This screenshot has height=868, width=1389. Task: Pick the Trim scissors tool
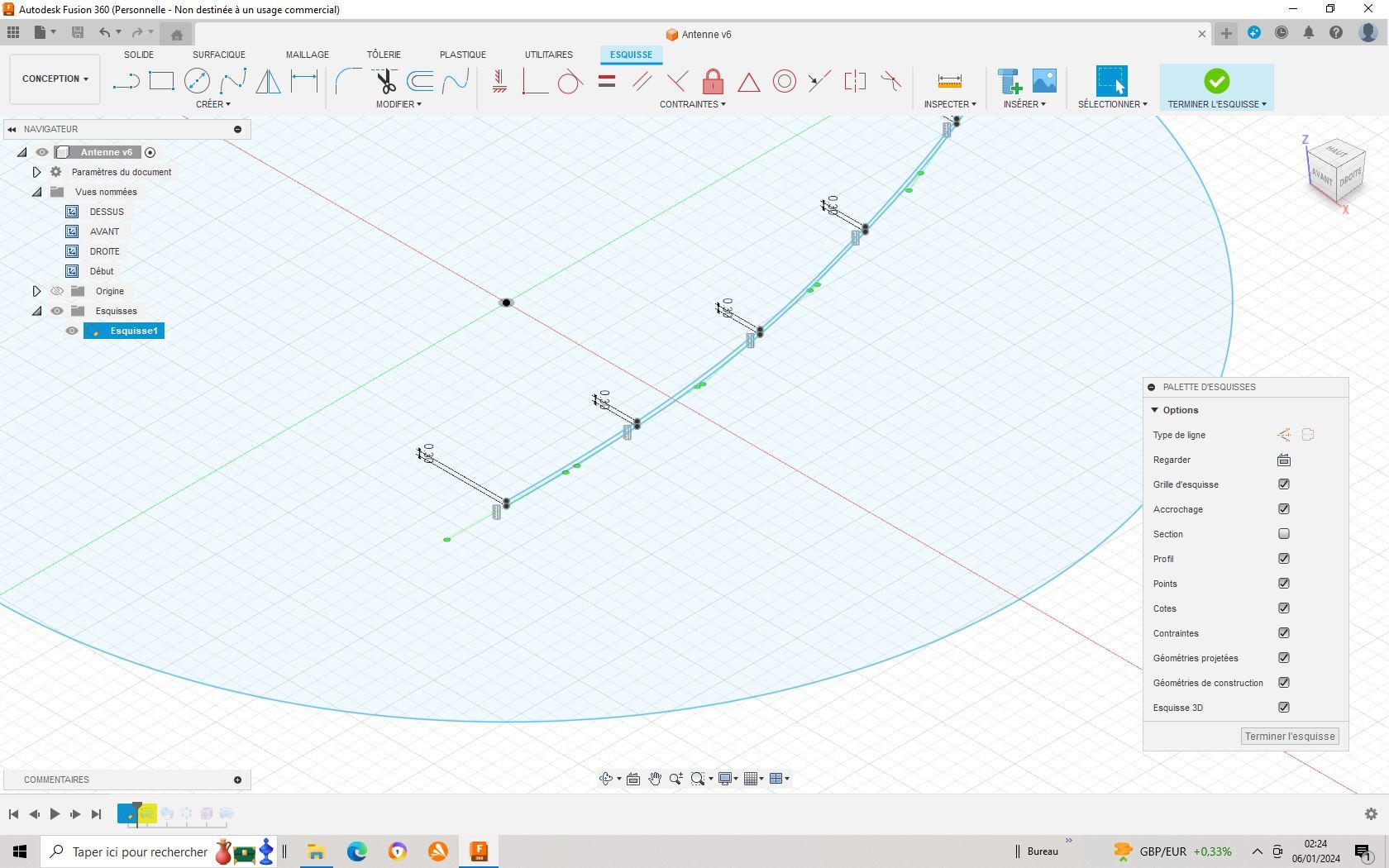385,81
